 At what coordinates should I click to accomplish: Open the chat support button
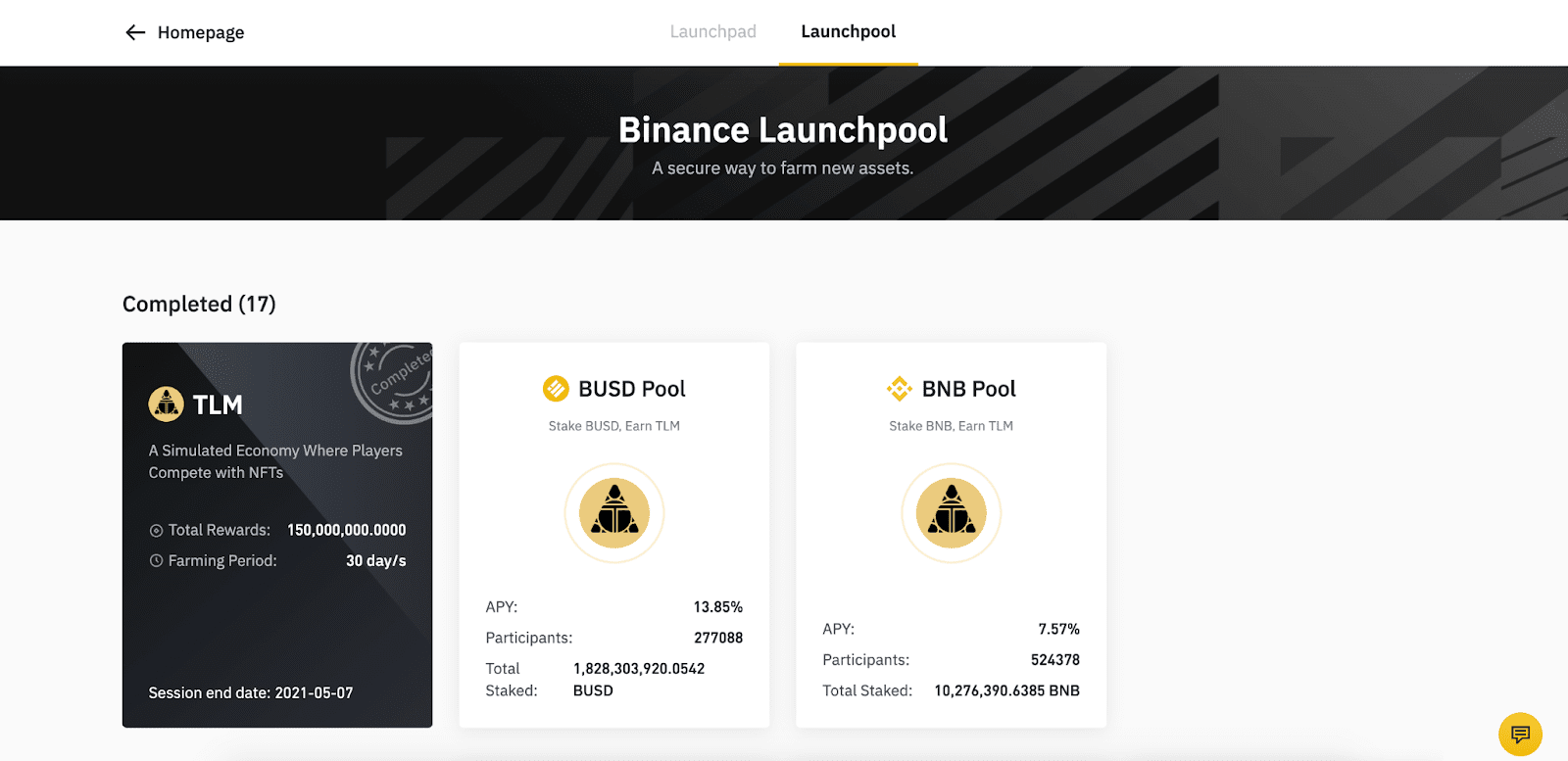click(x=1520, y=734)
